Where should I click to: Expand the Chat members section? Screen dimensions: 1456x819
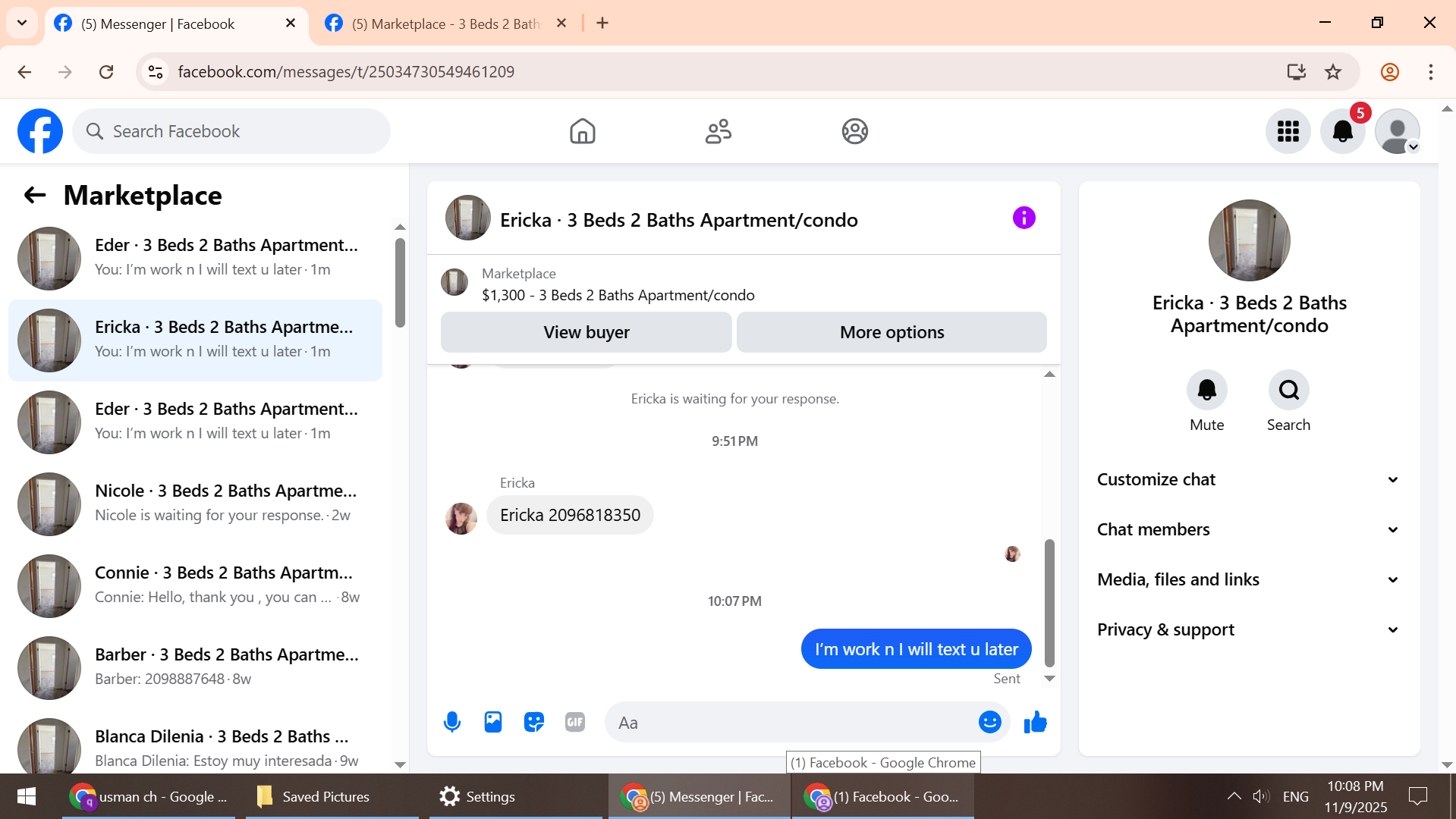pos(1249,529)
